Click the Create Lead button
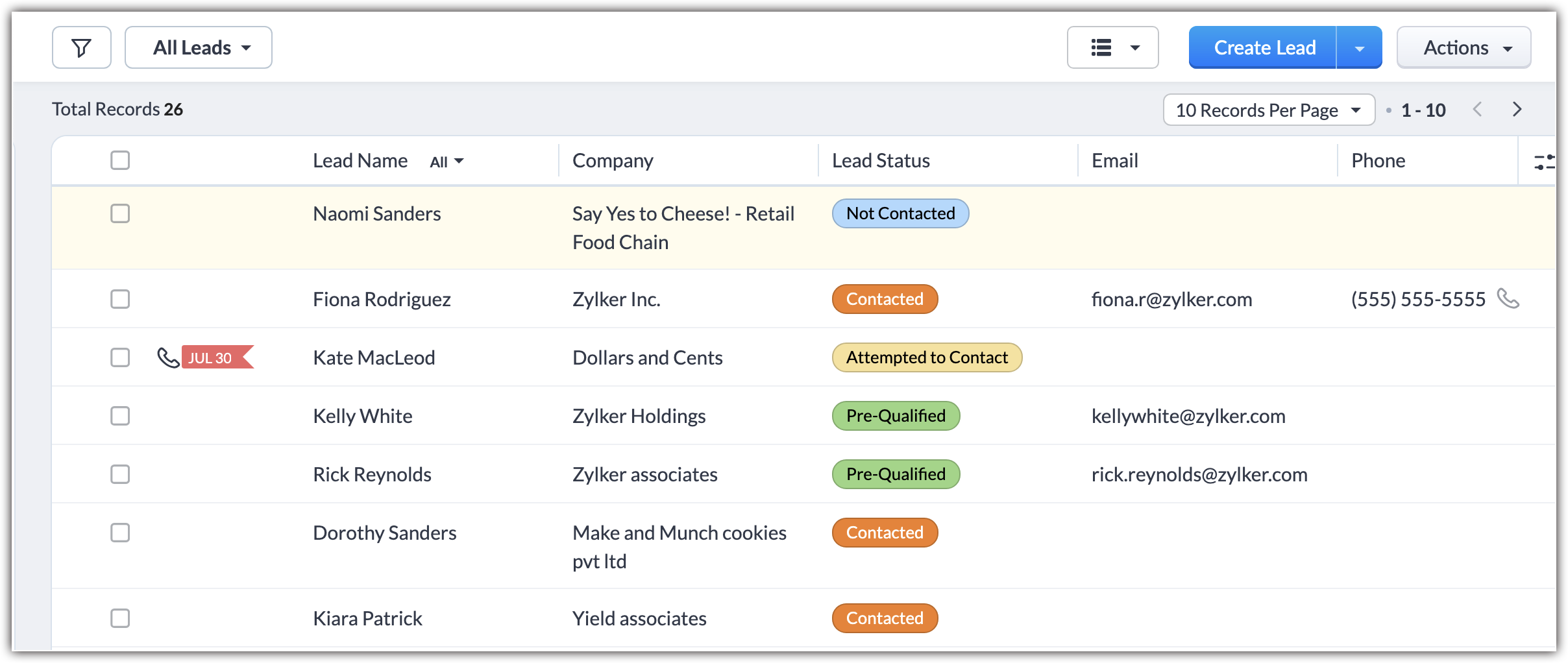 click(1263, 47)
